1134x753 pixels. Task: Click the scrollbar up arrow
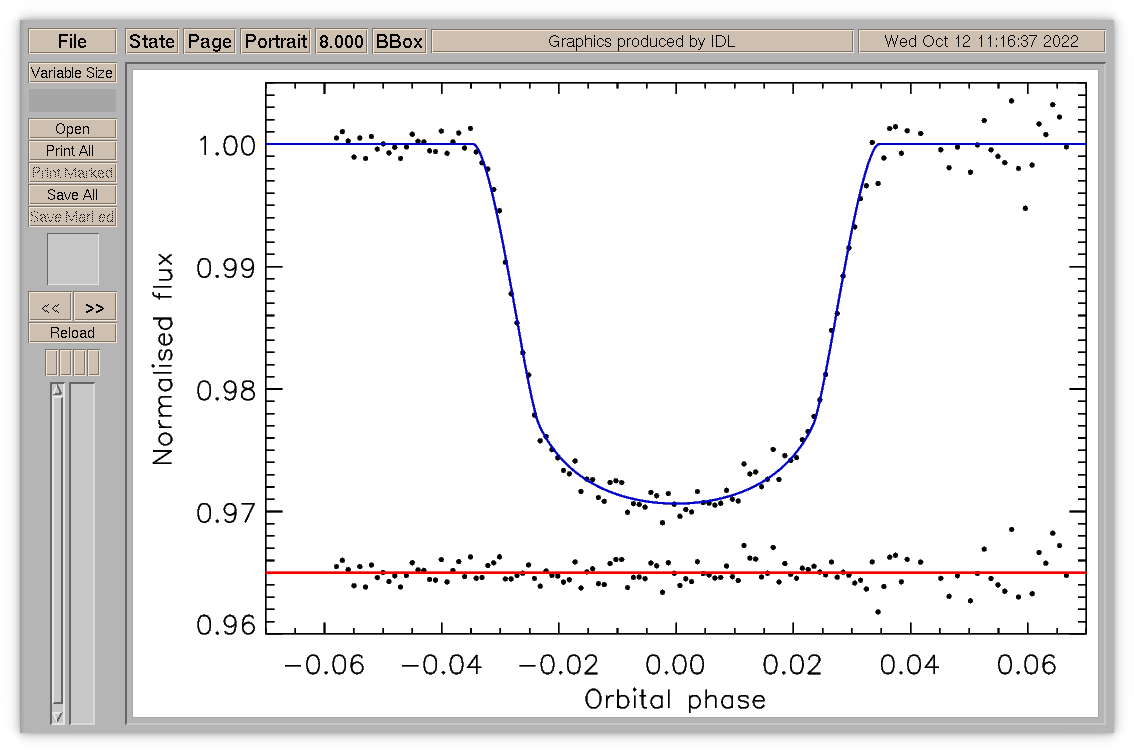click(58, 390)
